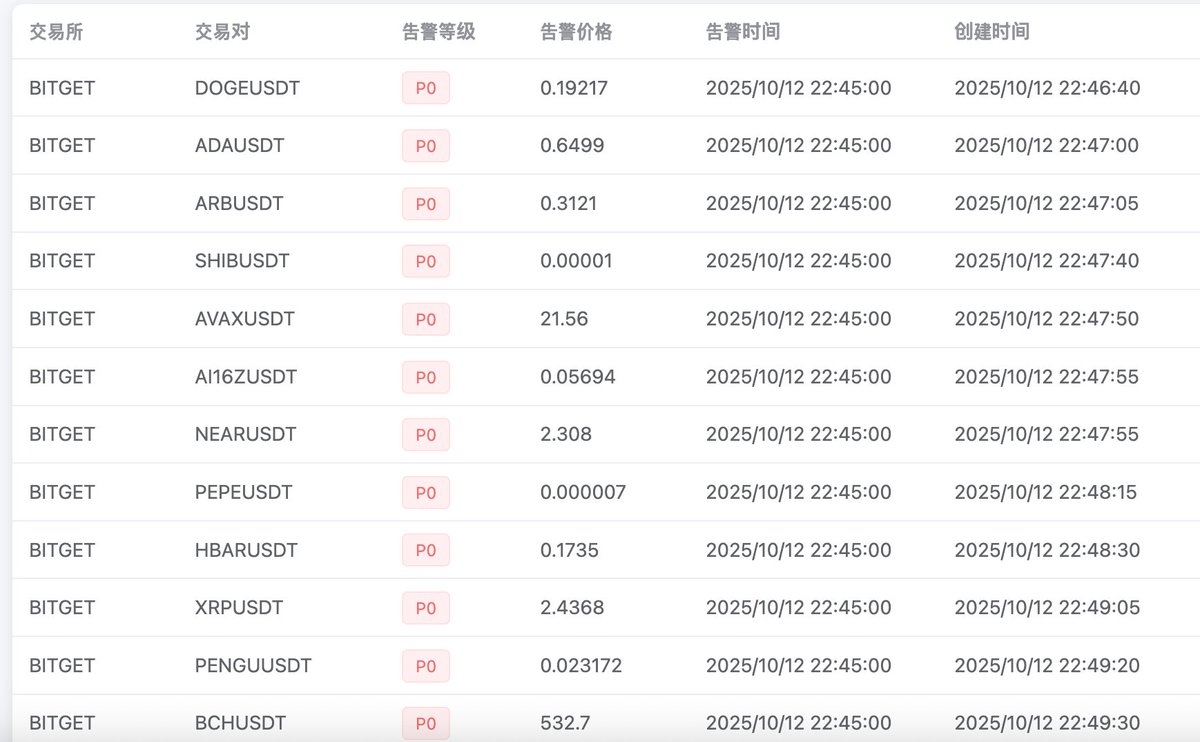Click creation time 2025/10/12 22:47:40
This screenshot has width=1200, height=742.
pyautogui.click(x=1047, y=261)
